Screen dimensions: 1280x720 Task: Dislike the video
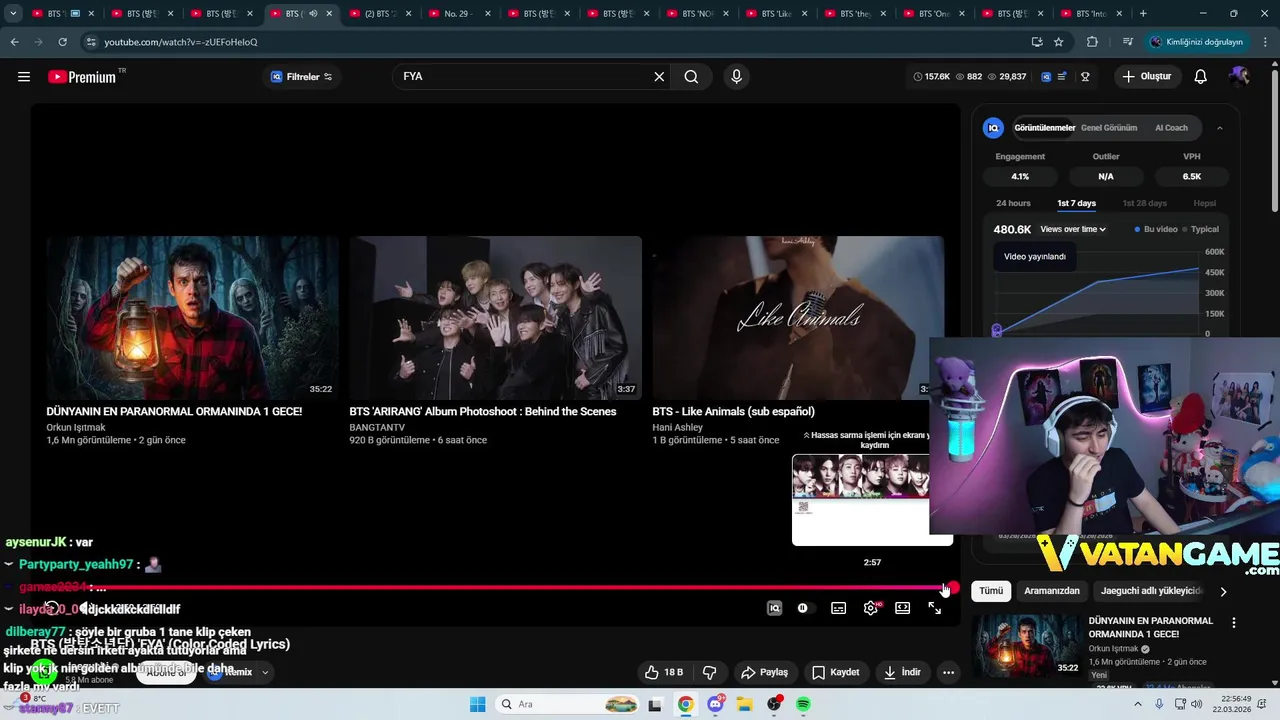pos(710,672)
